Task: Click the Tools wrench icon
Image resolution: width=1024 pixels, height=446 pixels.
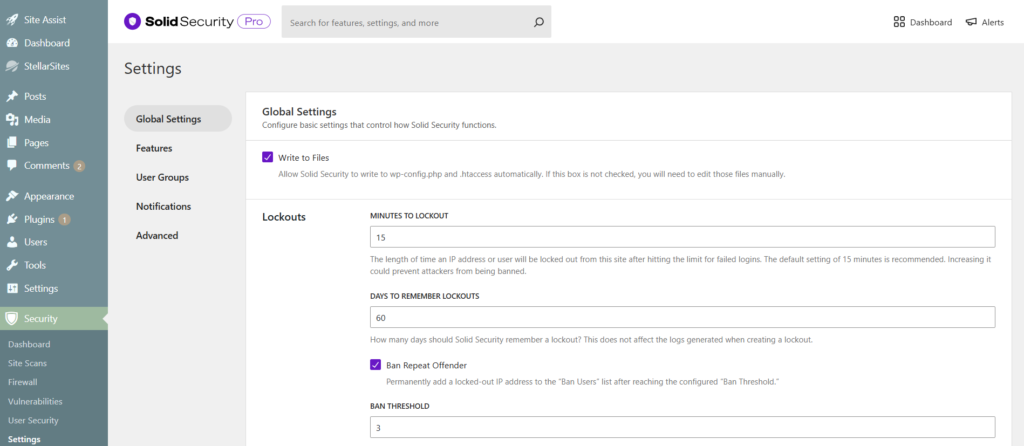Action: click(12, 265)
